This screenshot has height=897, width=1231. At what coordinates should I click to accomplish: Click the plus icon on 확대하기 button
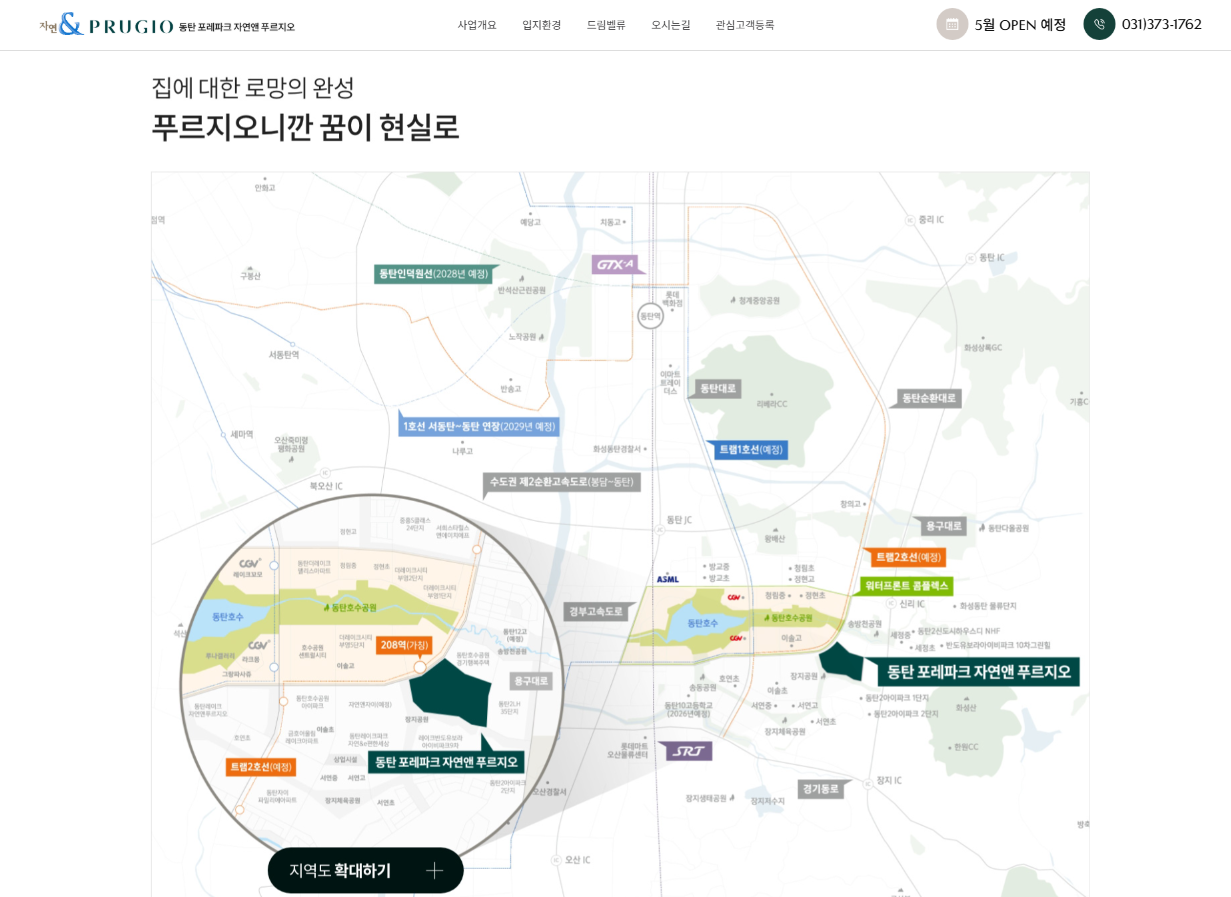click(434, 870)
